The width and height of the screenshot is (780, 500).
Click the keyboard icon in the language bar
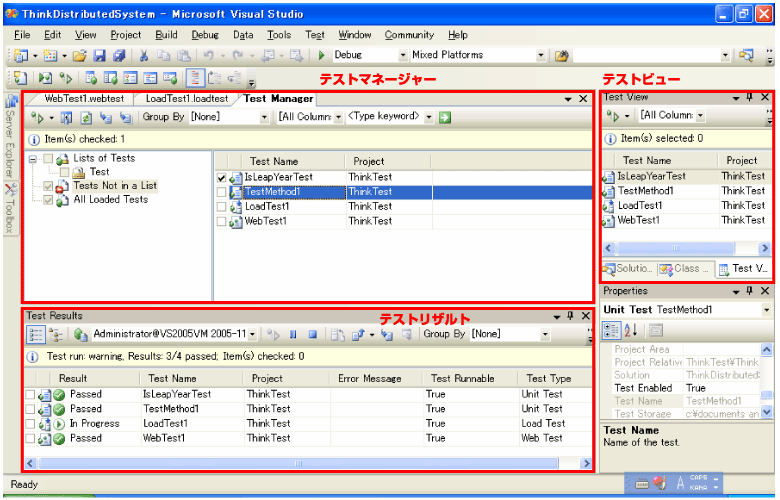coord(642,483)
